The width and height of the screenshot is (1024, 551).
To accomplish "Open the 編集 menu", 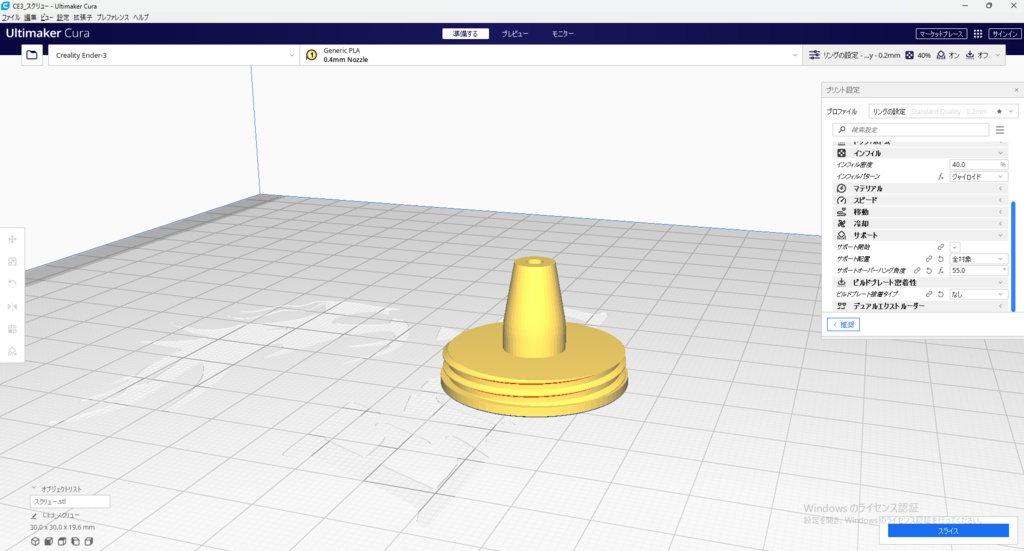I will (x=30, y=18).
